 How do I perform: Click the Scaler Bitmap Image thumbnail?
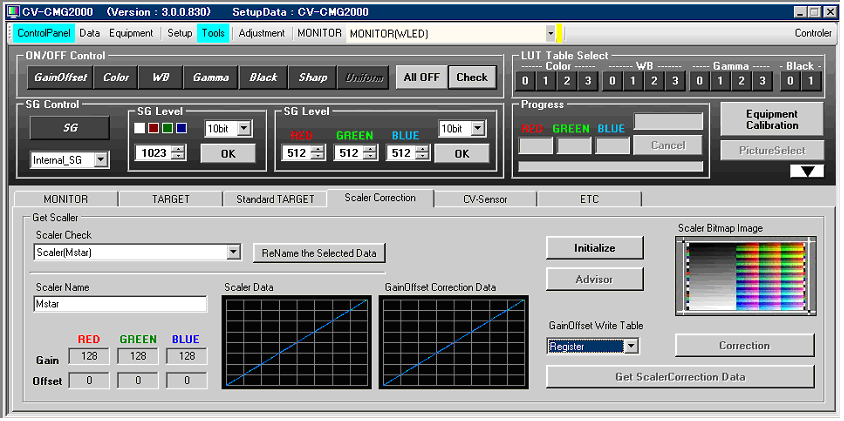coord(745,277)
